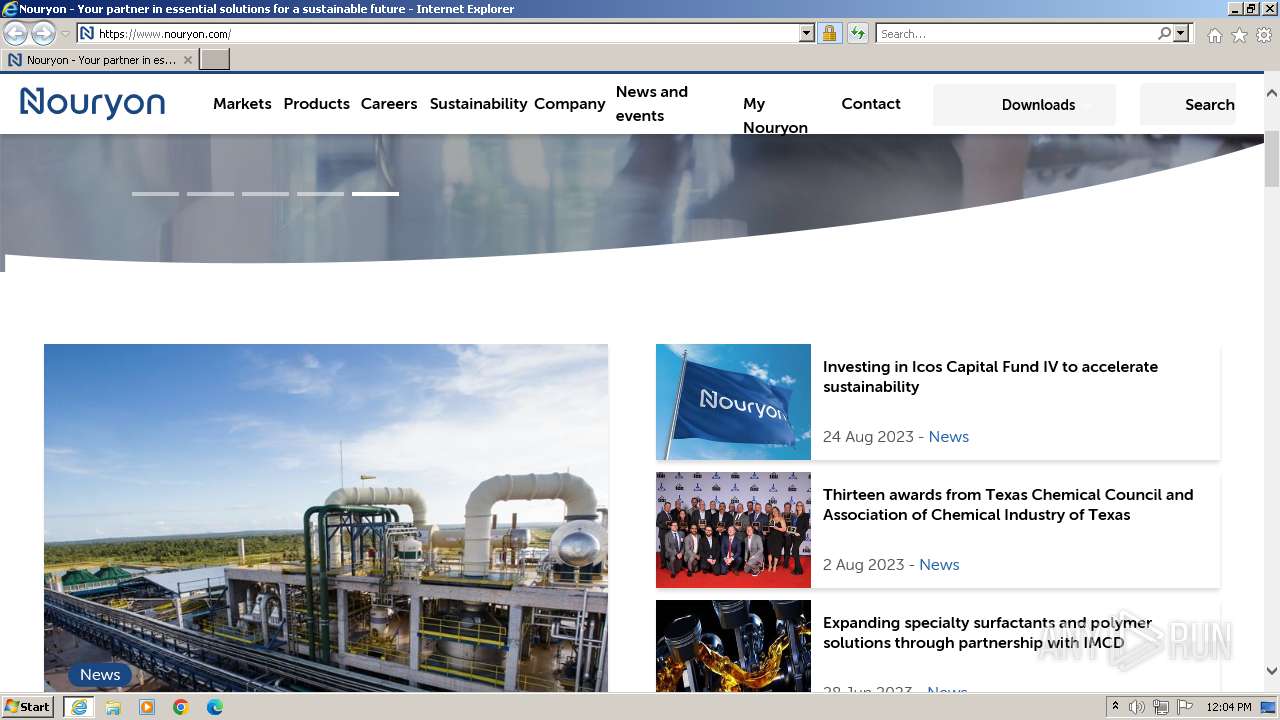Click the page scrollbar down arrow

[x=1272, y=671]
